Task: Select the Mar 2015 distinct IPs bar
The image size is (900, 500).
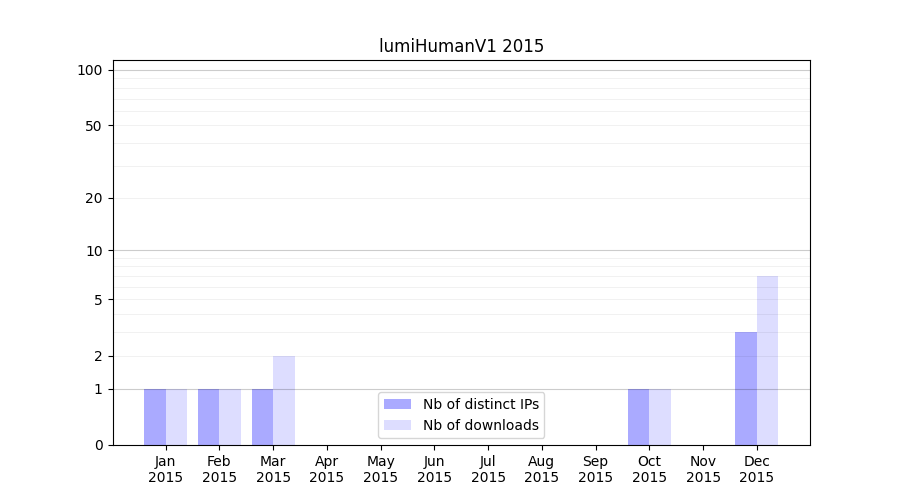Action: (262, 417)
